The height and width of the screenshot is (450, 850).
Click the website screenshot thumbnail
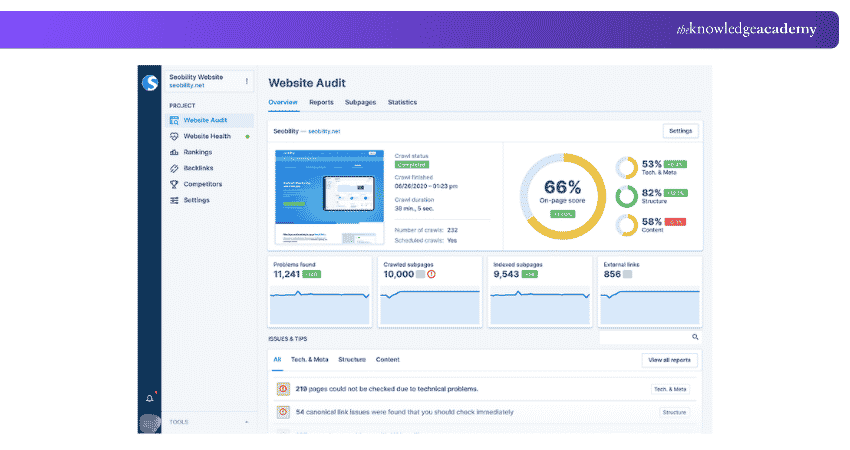tap(330, 197)
